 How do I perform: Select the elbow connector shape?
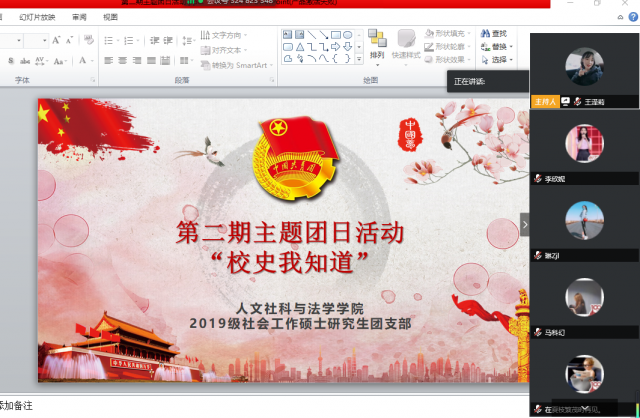coord(312,47)
